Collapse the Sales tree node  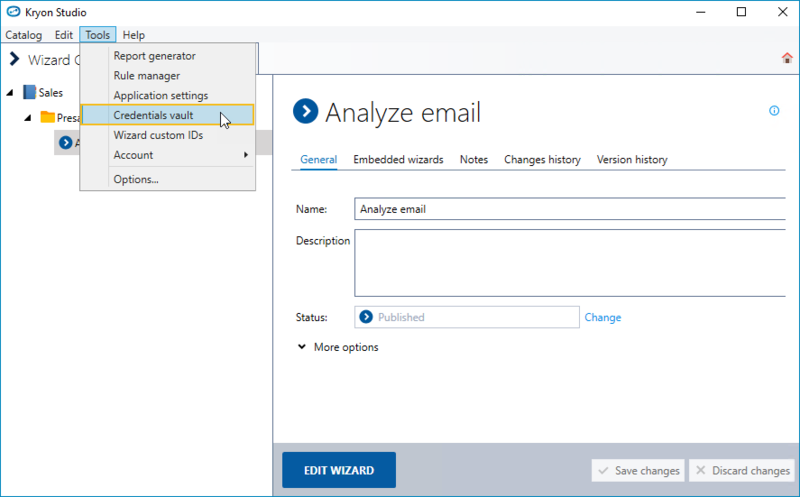(x=10, y=93)
